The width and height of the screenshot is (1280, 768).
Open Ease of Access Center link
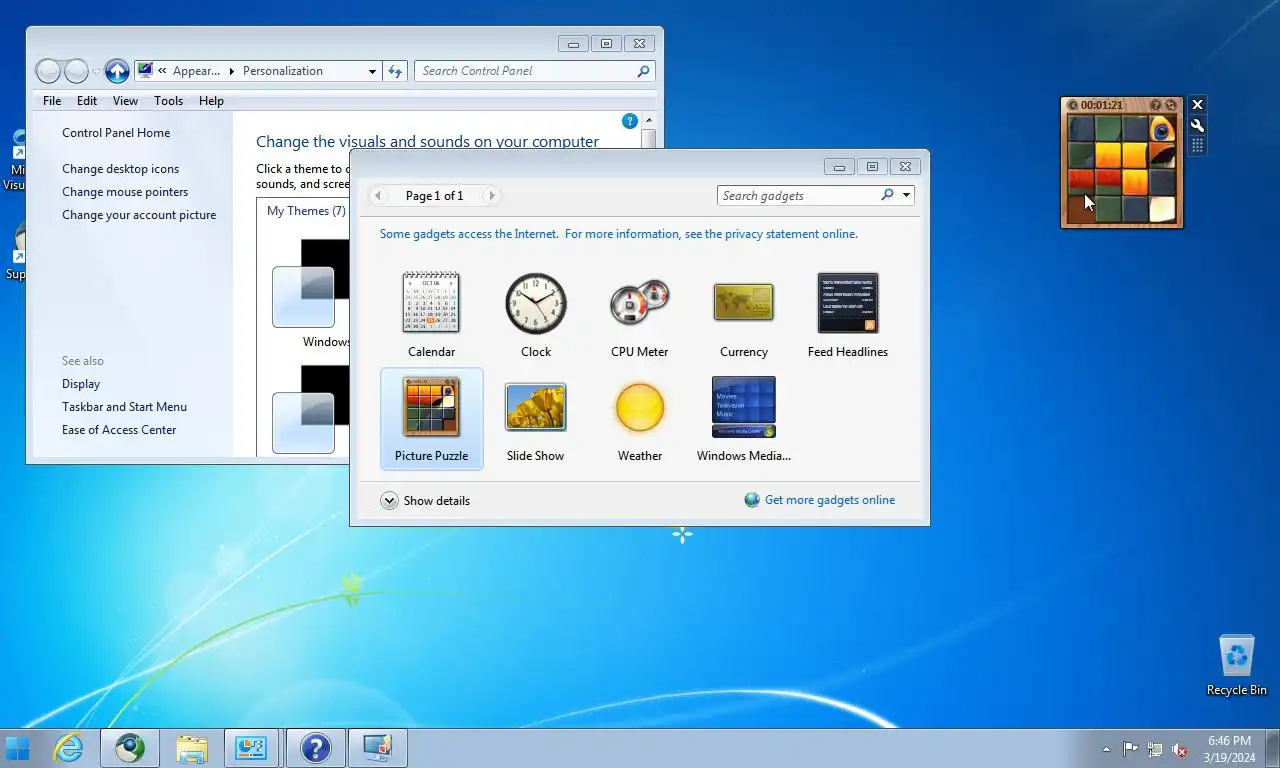point(119,430)
